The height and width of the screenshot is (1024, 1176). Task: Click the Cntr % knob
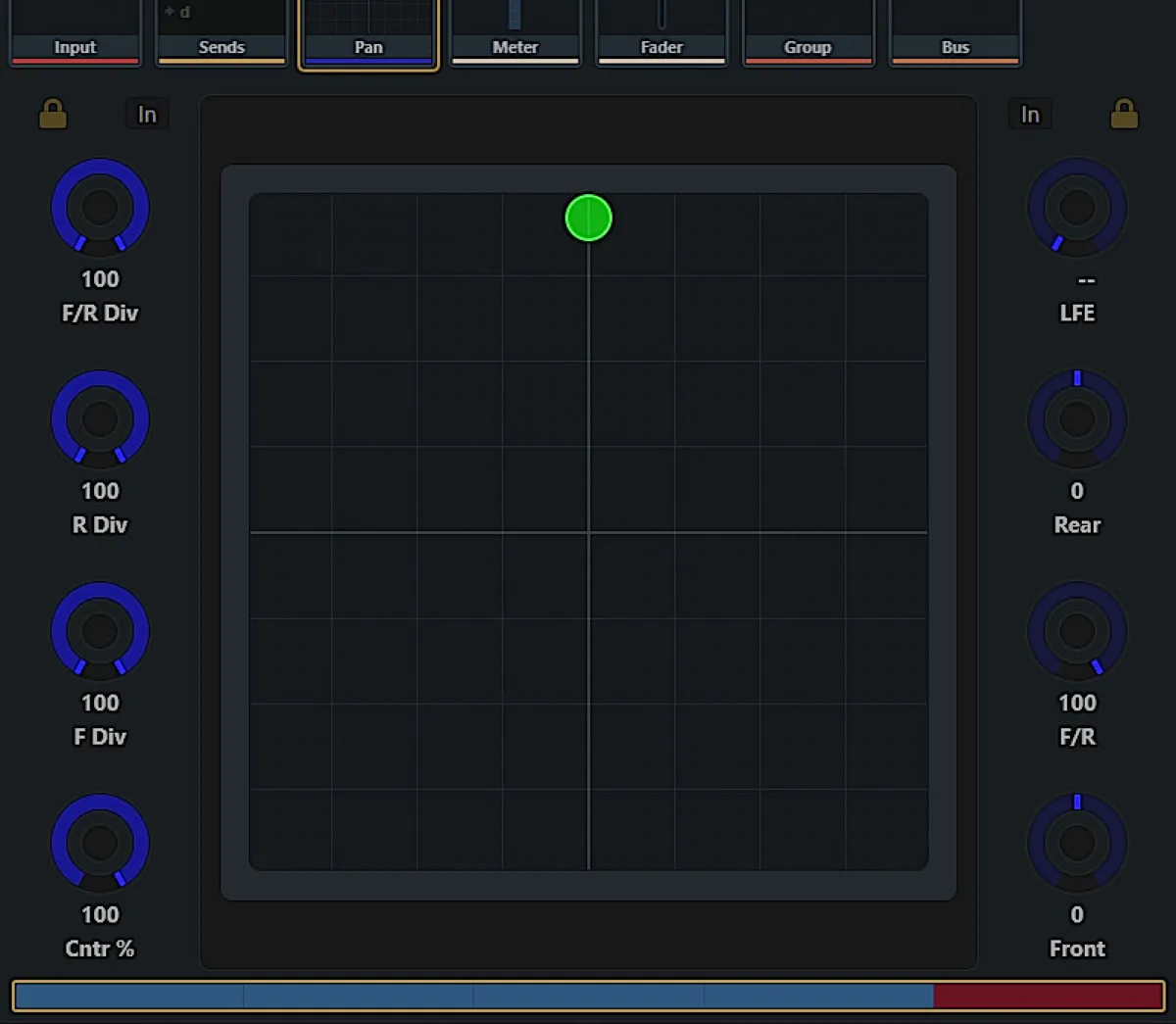pyautogui.click(x=100, y=843)
